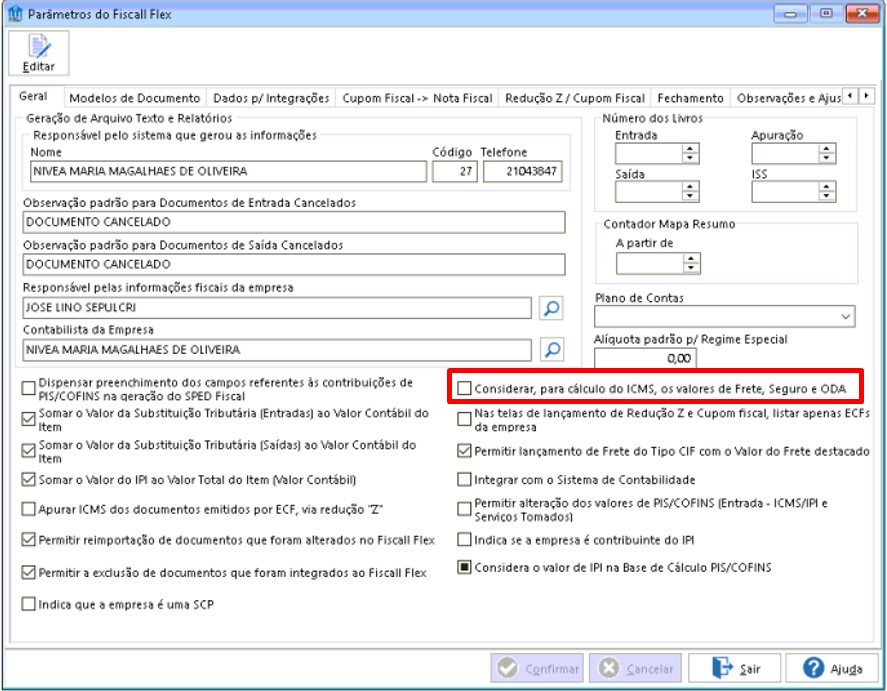Click the Cancelar button
Image resolution: width=887 pixels, height=691 pixels.
(635, 668)
